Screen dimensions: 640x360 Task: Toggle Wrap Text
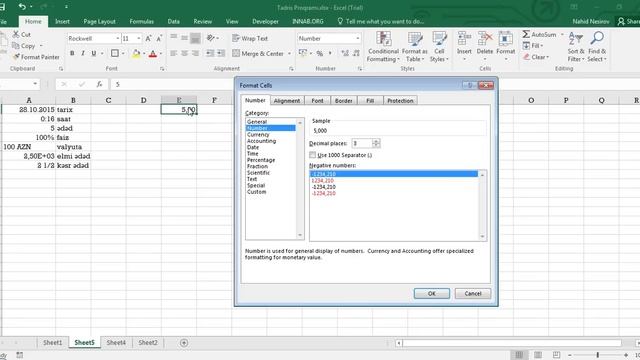pyautogui.click(x=250, y=38)
